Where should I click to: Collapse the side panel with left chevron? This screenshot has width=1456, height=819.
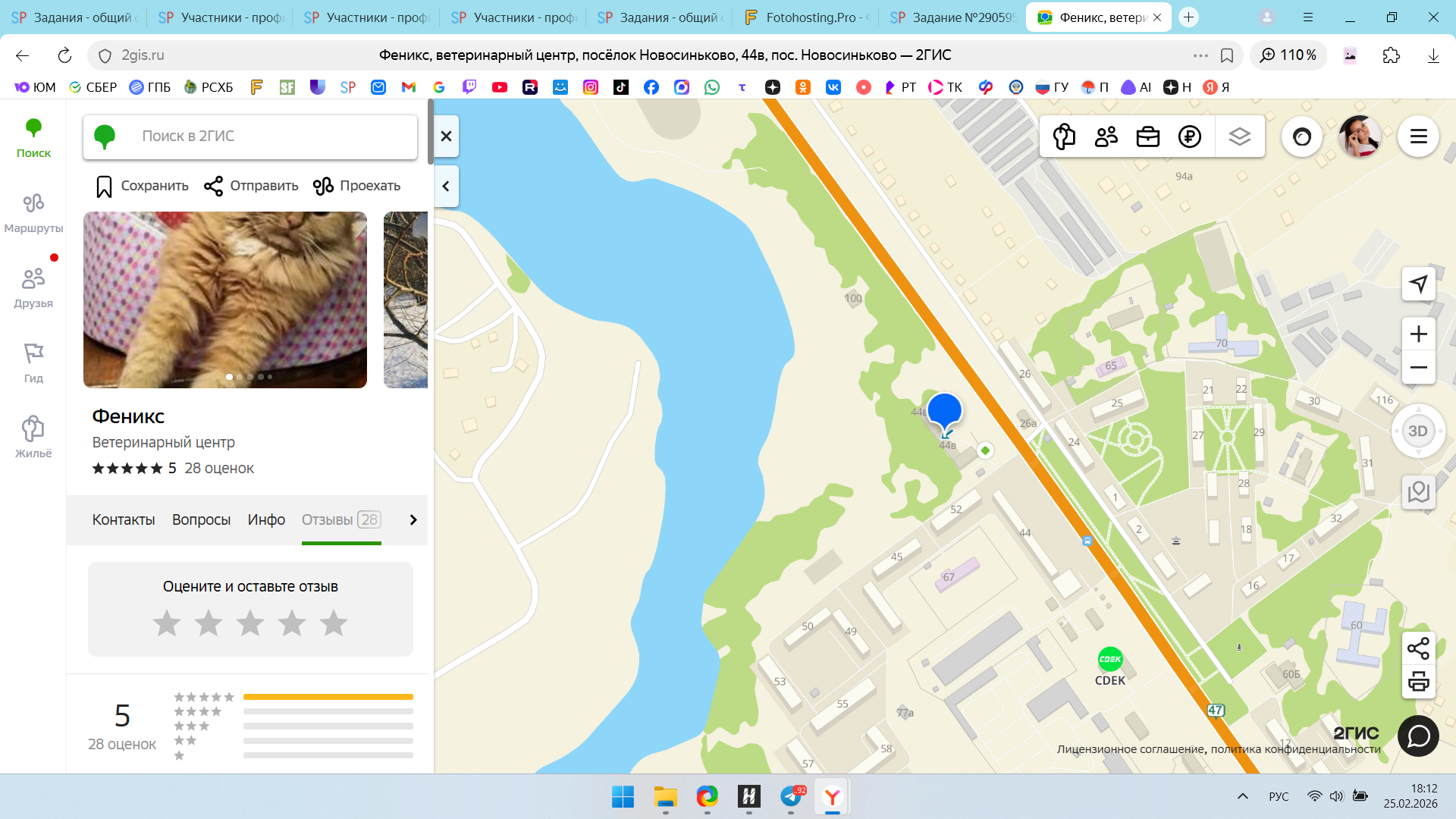pyautogui.click(x=446, y=186)
